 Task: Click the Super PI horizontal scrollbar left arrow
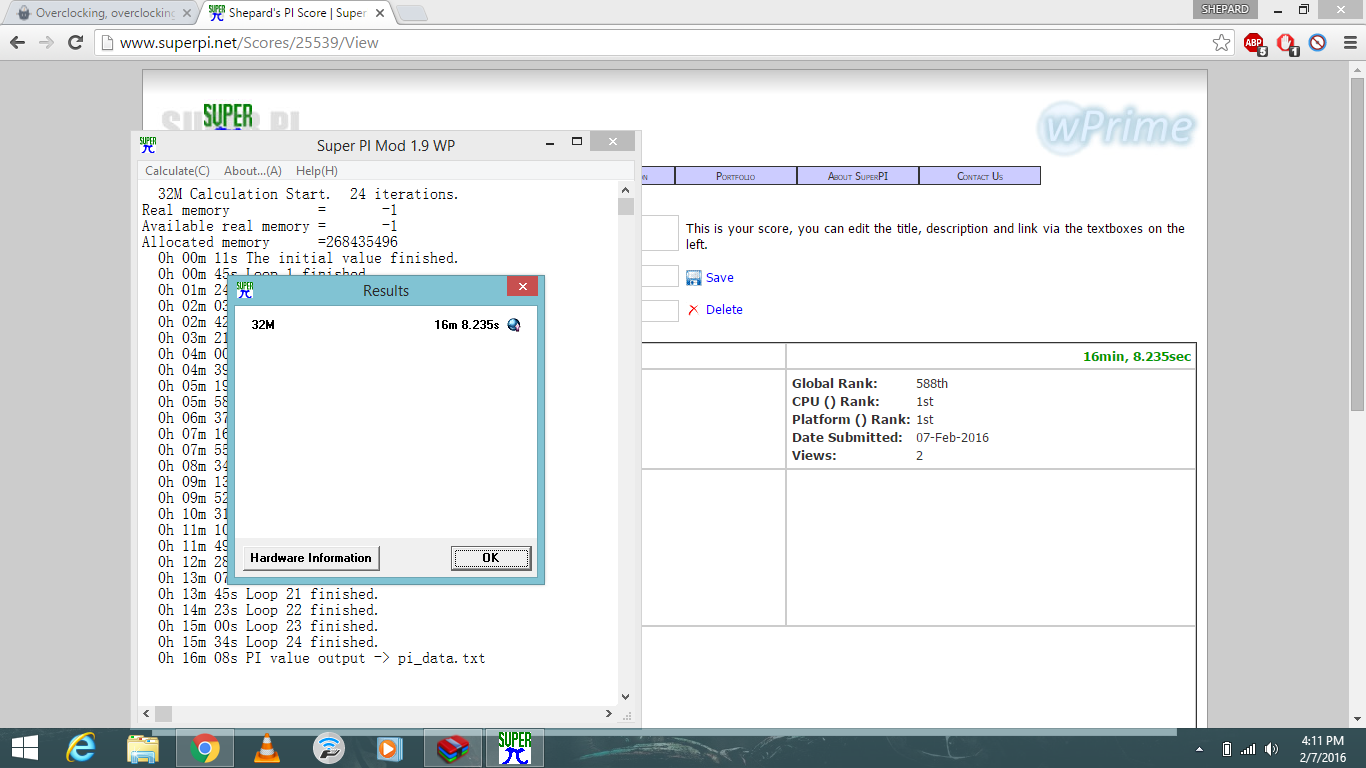tap(146, 714)
